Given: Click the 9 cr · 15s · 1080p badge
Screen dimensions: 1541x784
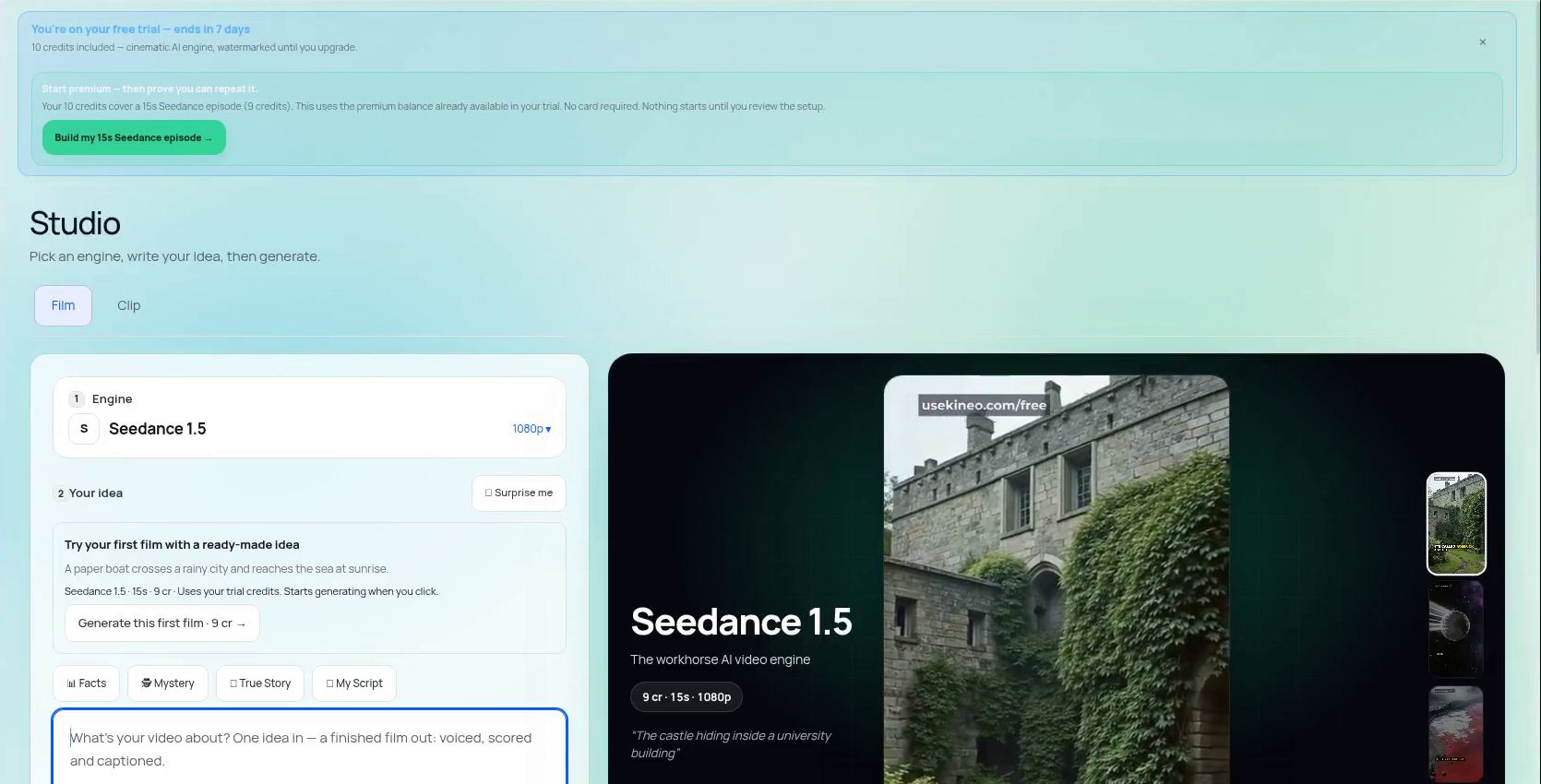Looking at the screenshot, I should click(x=687, y=697).
